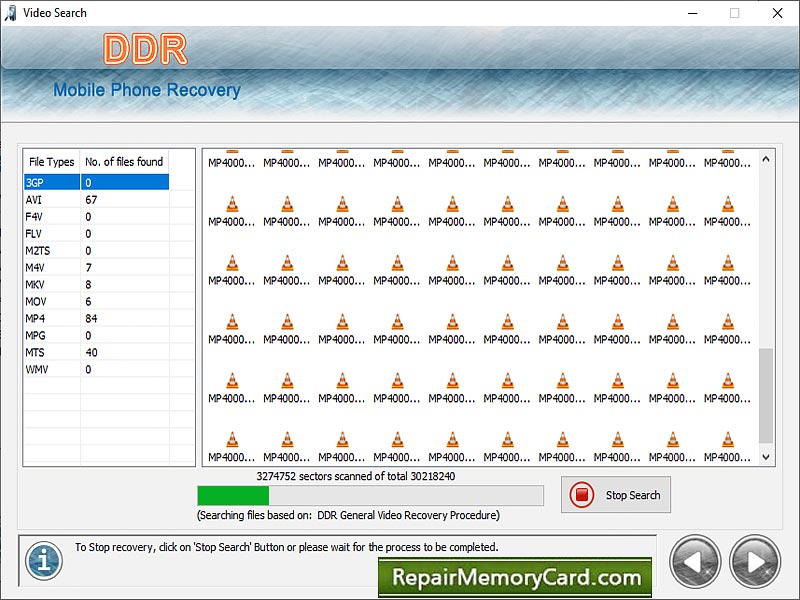Select the 3GP file type row
This screenshot has height=600, width=800.
96,183
